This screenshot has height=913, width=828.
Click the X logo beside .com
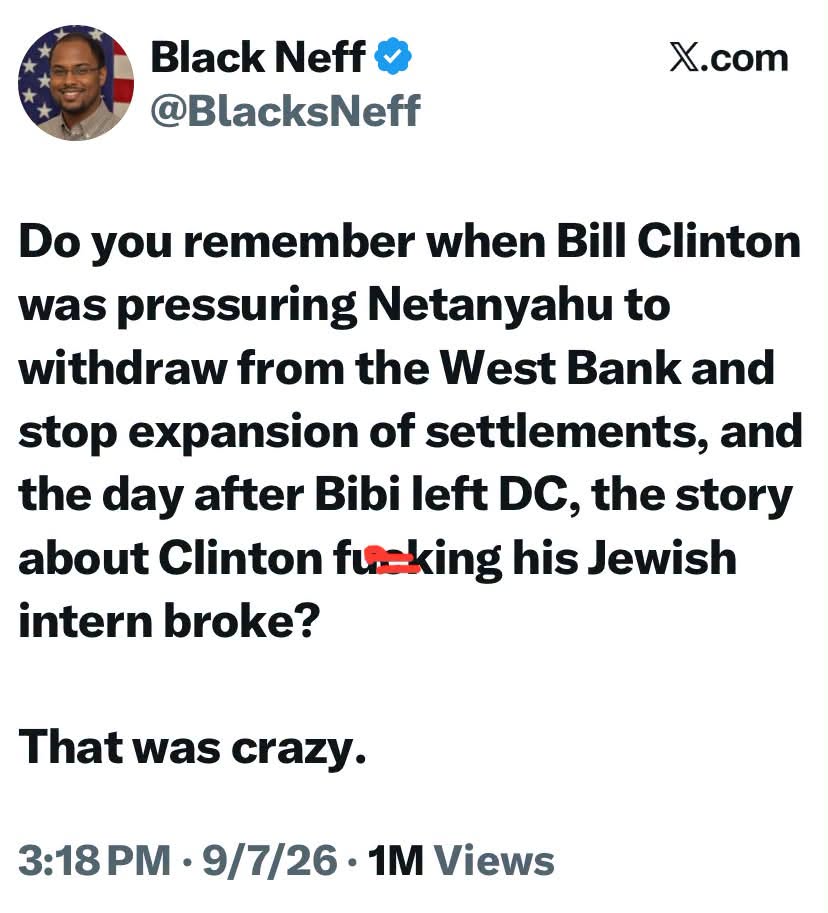pos(684,57)
